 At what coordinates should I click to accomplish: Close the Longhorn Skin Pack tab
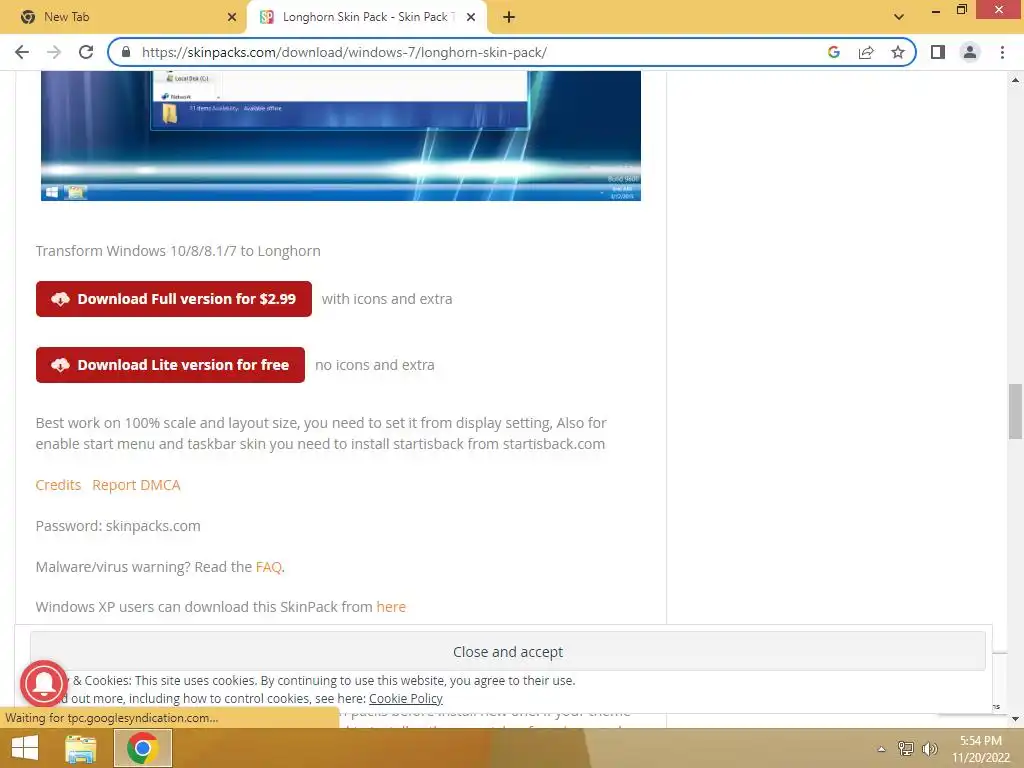[x=471, y=17]
